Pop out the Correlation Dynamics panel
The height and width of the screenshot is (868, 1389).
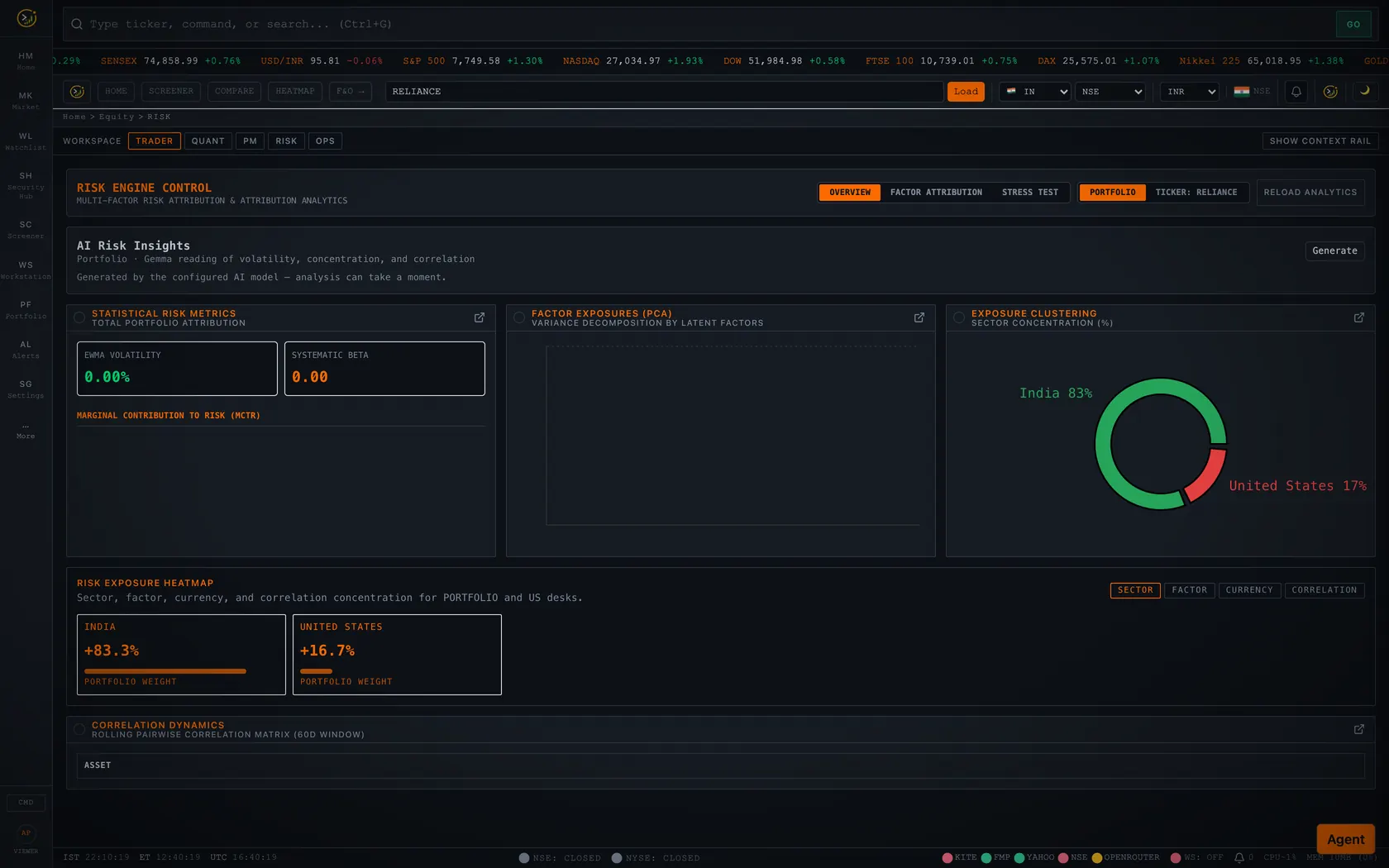(1359, 729)
